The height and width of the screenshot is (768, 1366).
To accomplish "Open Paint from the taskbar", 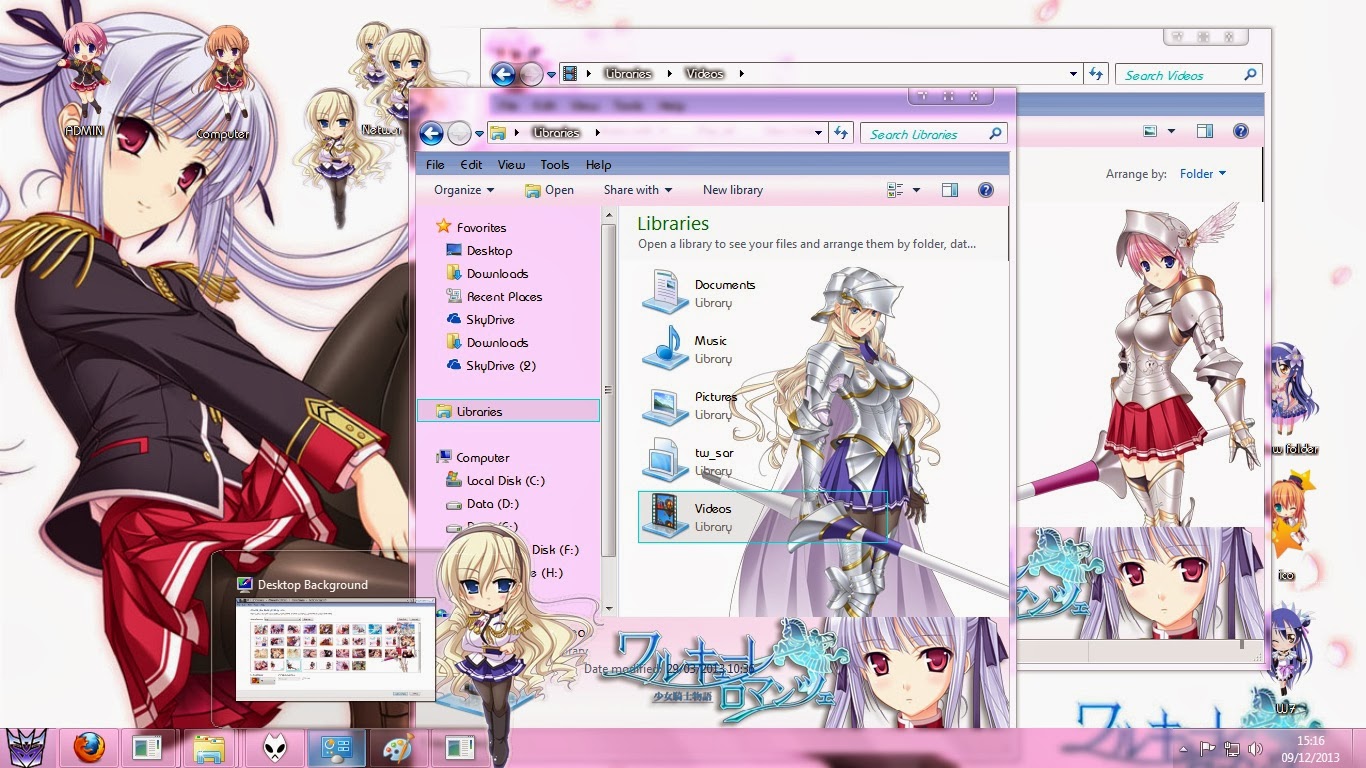I will click(x=397, y=746).
